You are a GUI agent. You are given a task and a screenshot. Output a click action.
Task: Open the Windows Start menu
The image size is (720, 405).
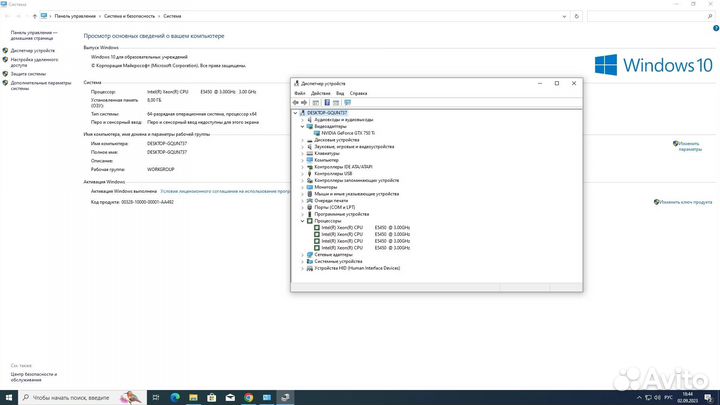click(9, 398)
